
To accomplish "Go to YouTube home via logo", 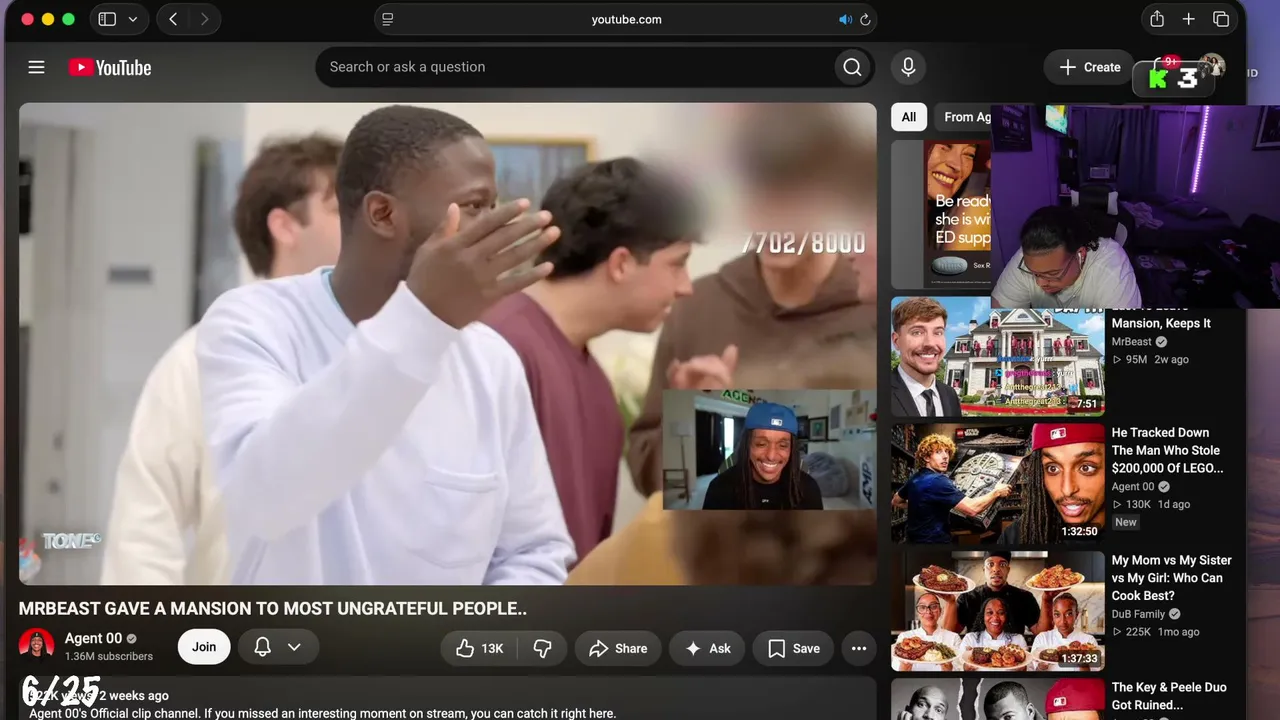I will click(x=110, y=67).
